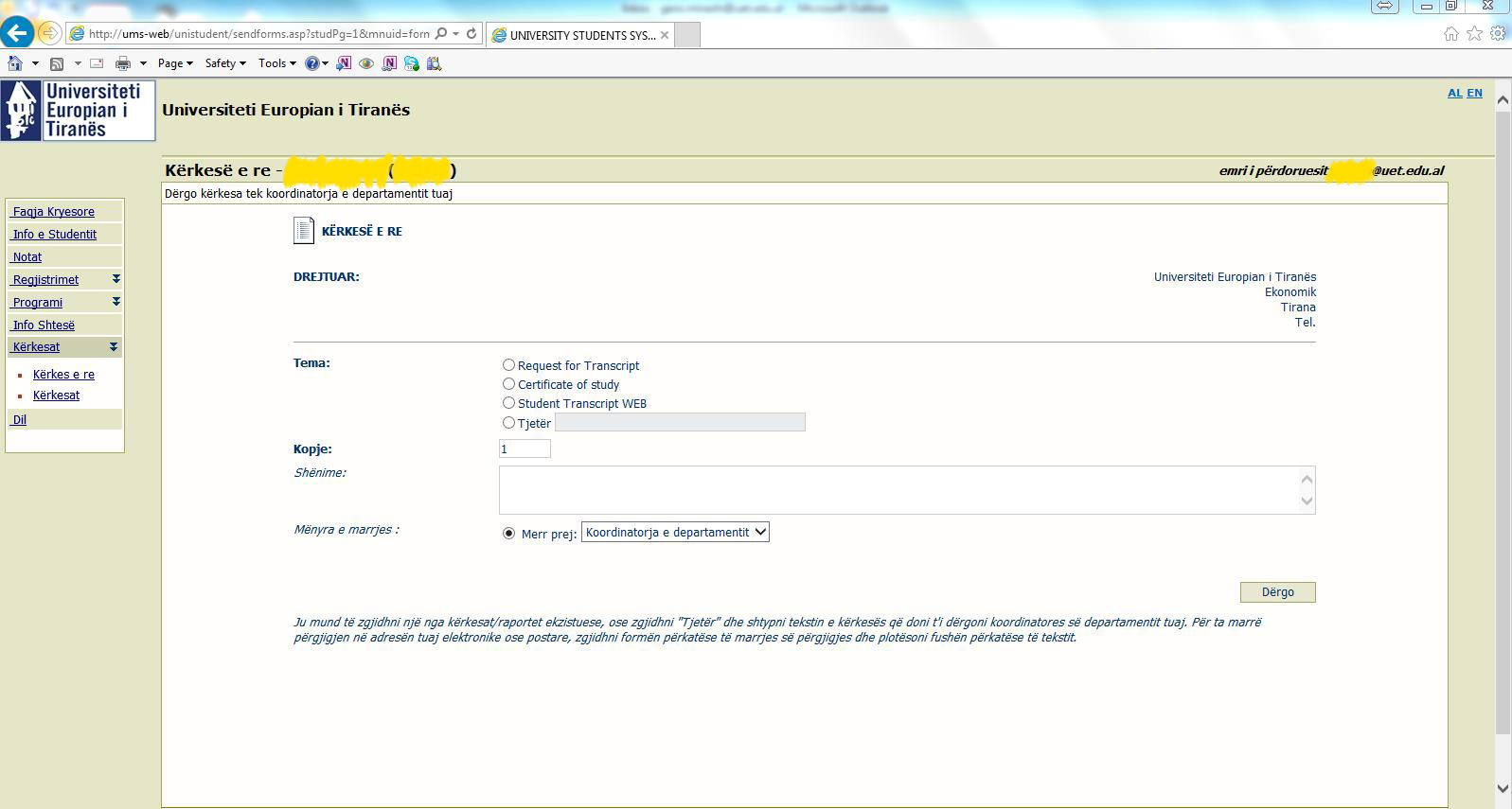Submit form with Dërgo button

pos(1277,592)
